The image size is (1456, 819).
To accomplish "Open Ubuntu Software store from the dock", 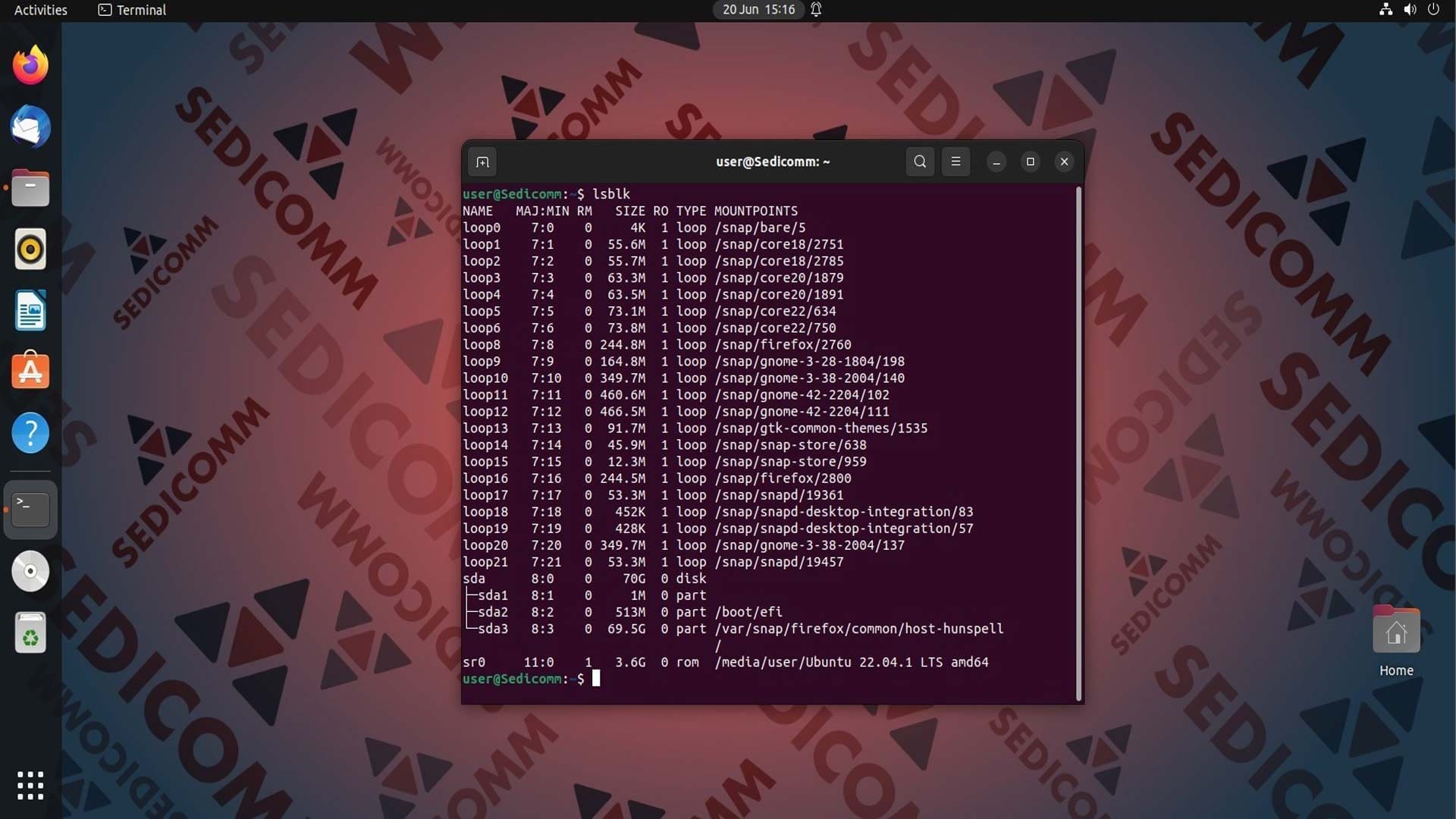I will click(x=30, y=371).
